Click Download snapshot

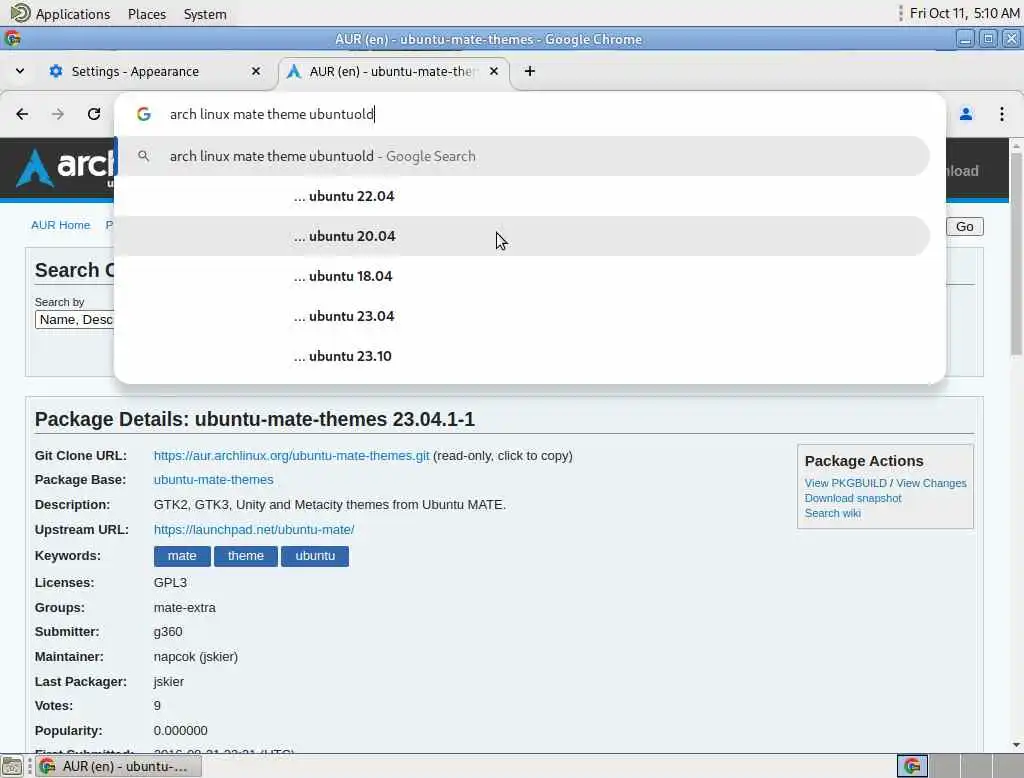(x=852, y=498)
